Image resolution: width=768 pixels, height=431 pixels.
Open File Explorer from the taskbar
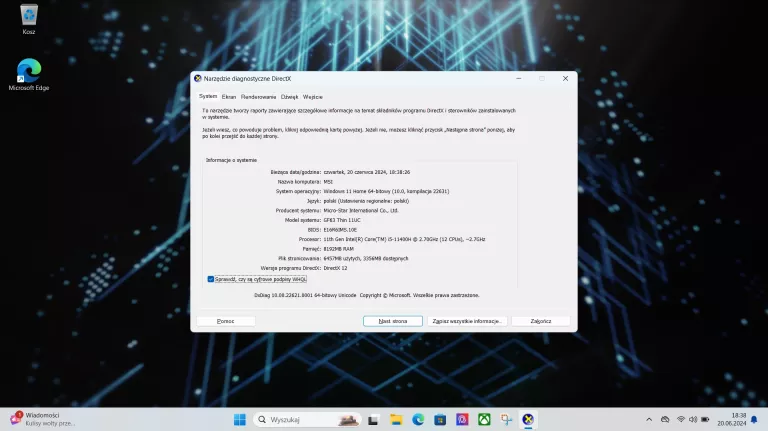(396, 420)
